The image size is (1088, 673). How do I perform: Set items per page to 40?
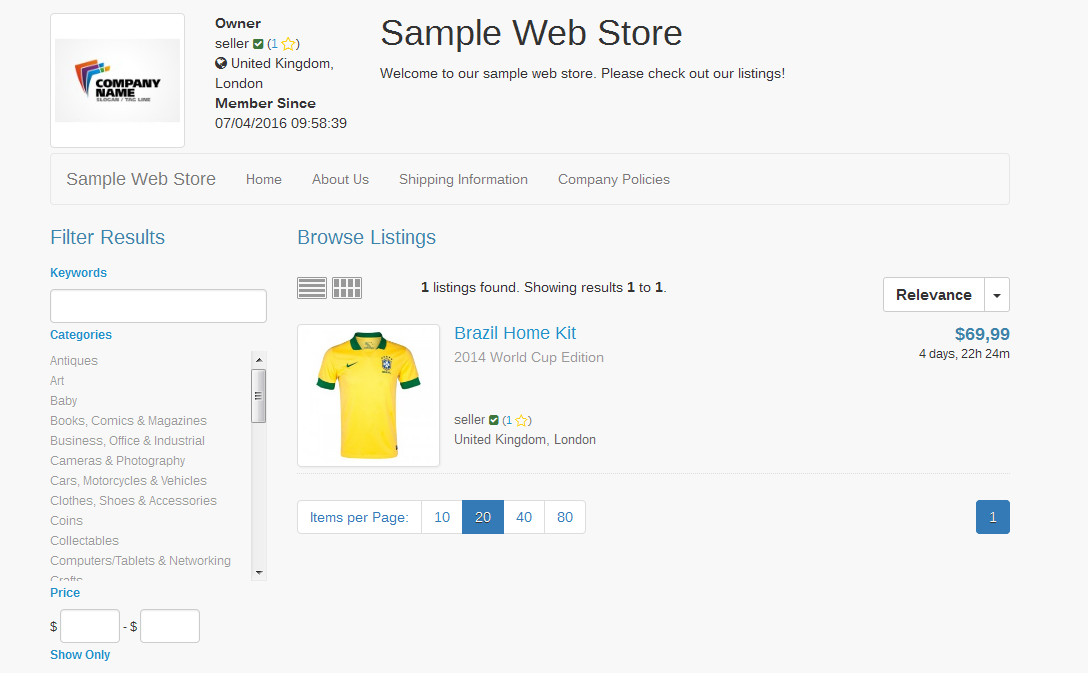pos(524,517)
